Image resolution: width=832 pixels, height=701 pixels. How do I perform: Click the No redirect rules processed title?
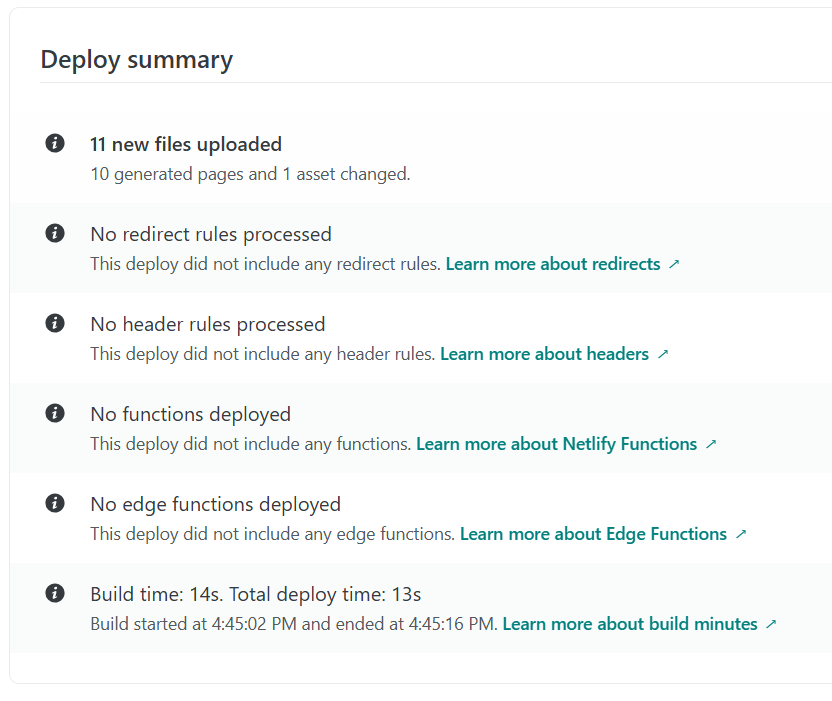coord(211,234)
